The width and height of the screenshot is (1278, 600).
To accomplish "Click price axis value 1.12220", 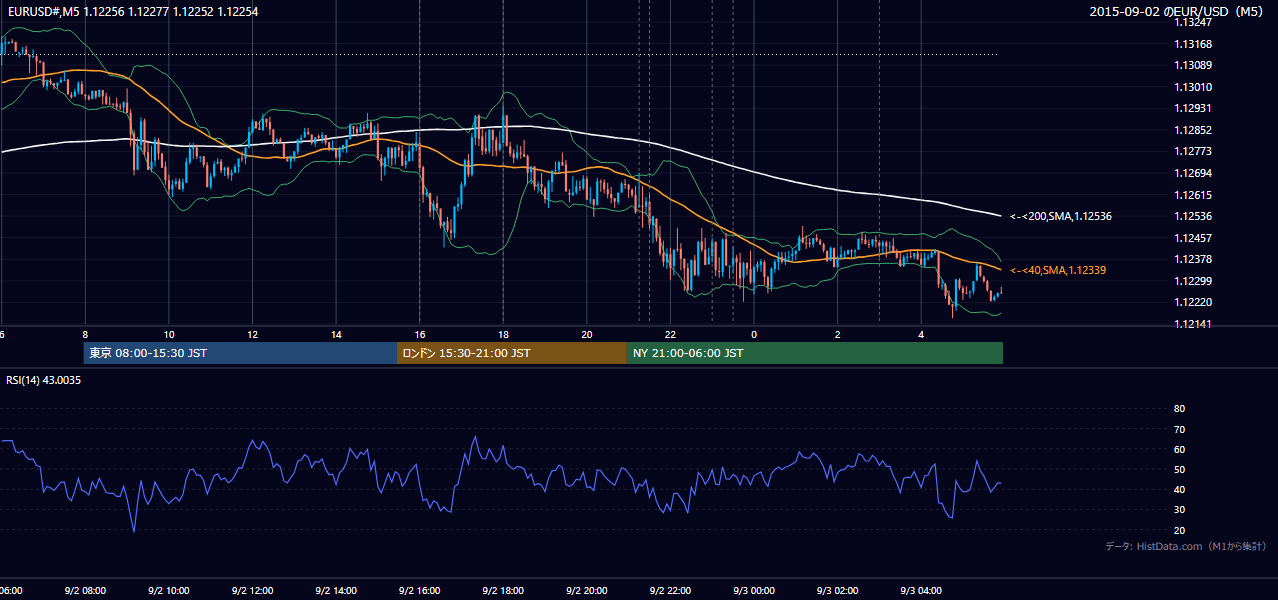I will point(1193,302).
